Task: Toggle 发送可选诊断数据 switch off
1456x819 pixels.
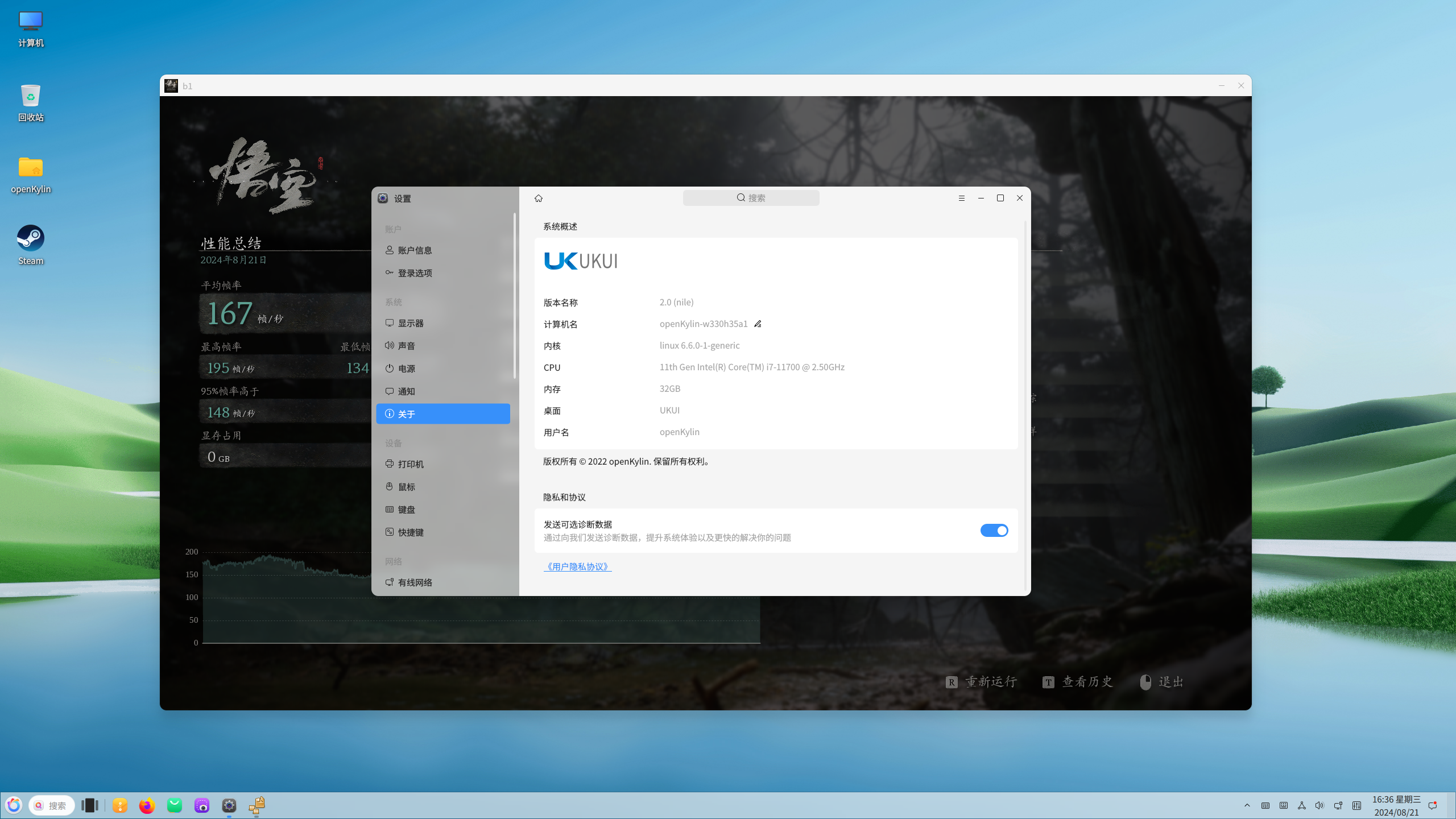Action: (x=994, y=531)
